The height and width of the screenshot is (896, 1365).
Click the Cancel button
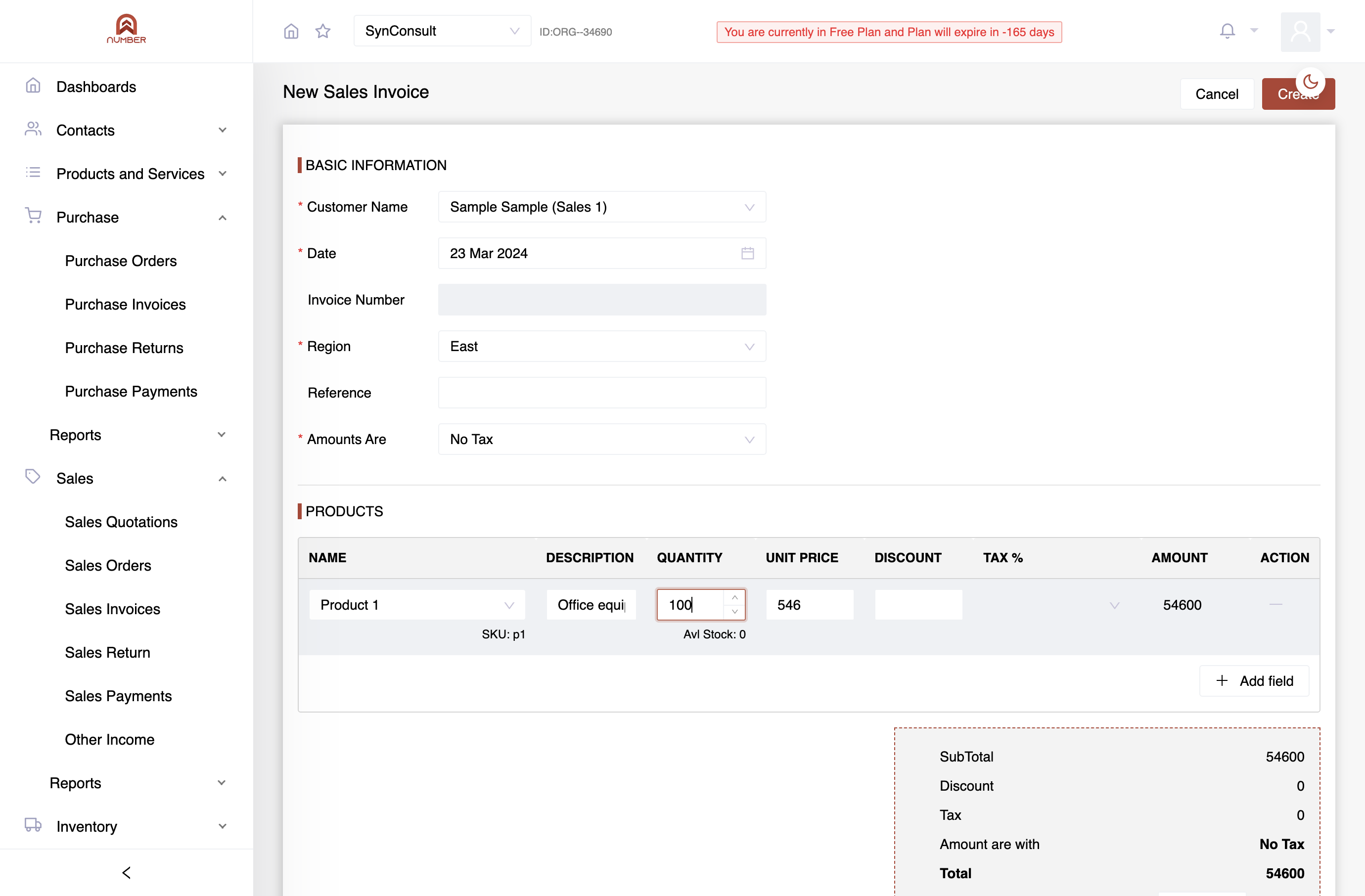[1217, 94]
